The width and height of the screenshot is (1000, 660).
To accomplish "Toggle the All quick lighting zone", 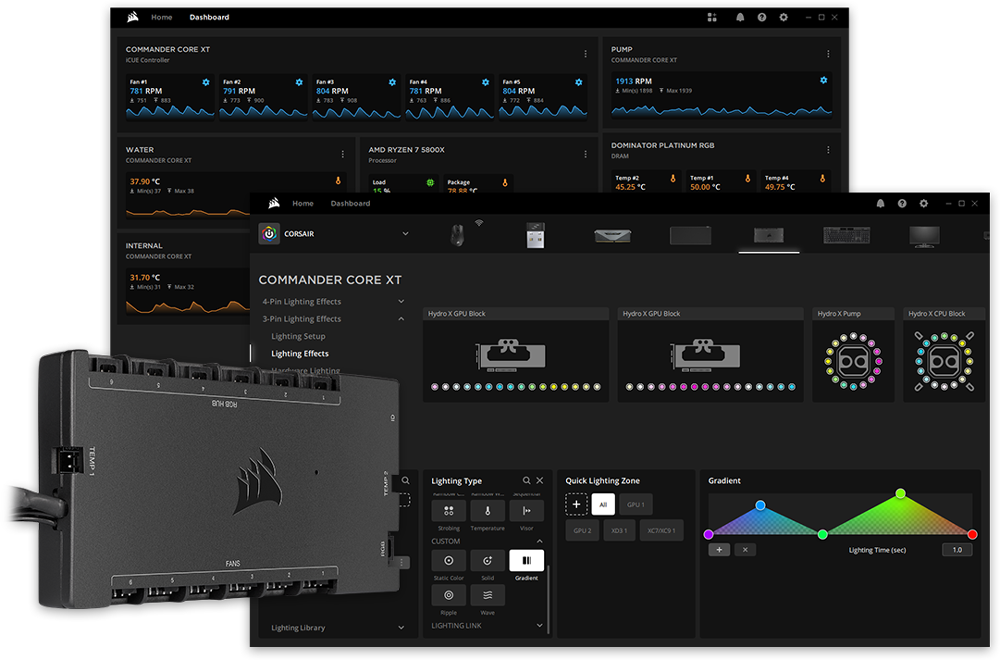I will [x=603, y=504].
